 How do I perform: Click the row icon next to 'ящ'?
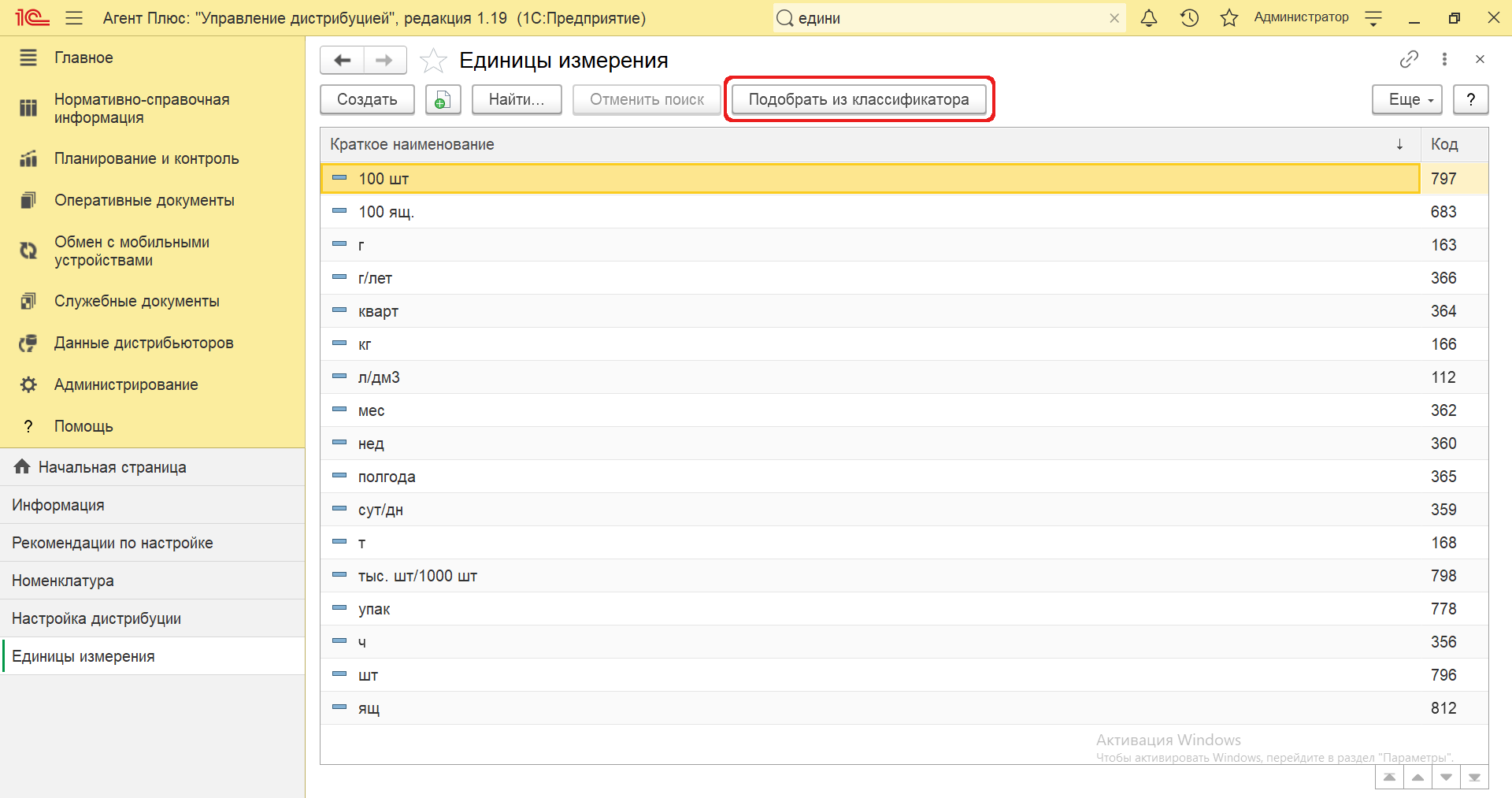(339, 707)
